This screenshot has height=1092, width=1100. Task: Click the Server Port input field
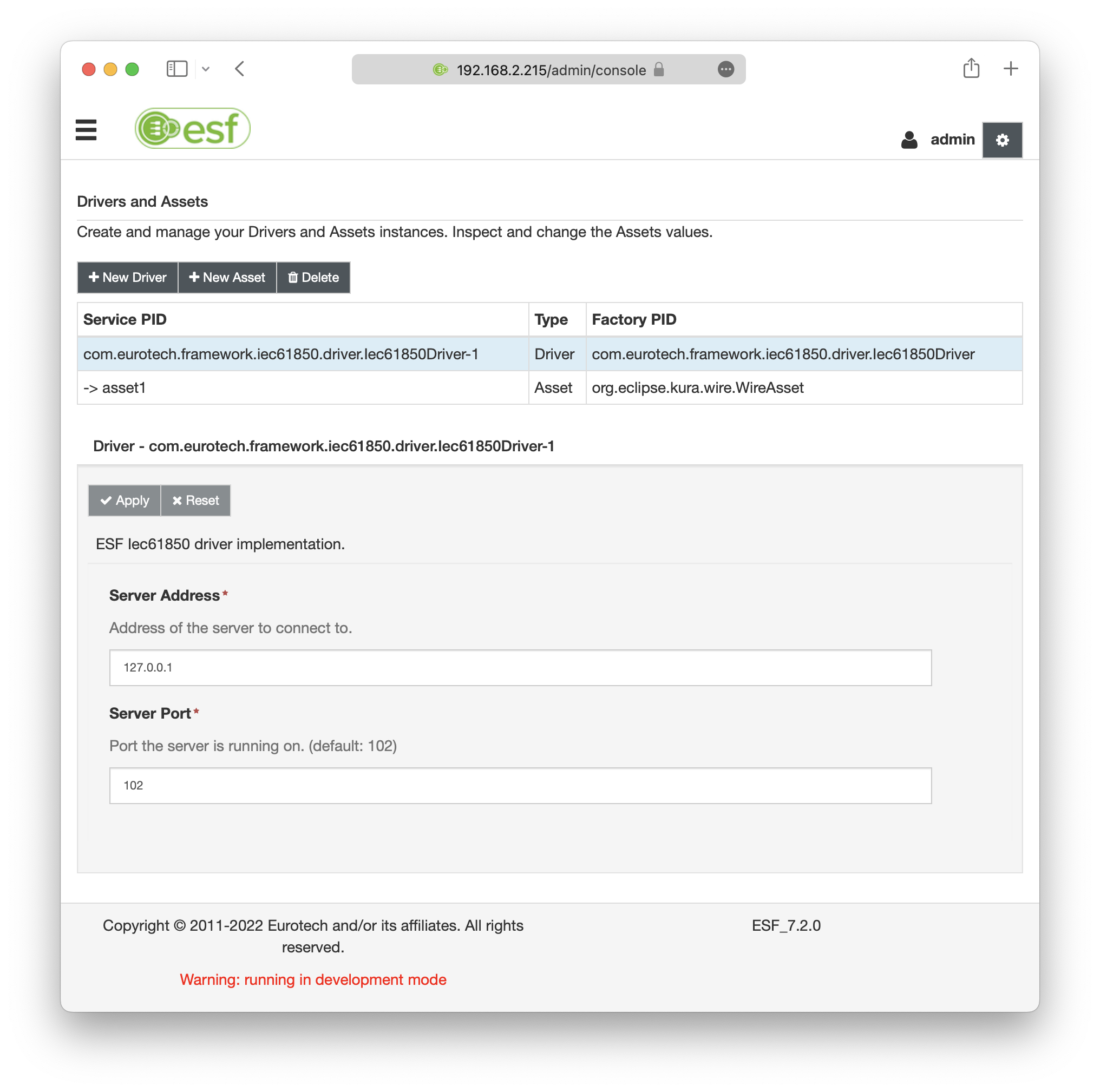pos(520,785)
